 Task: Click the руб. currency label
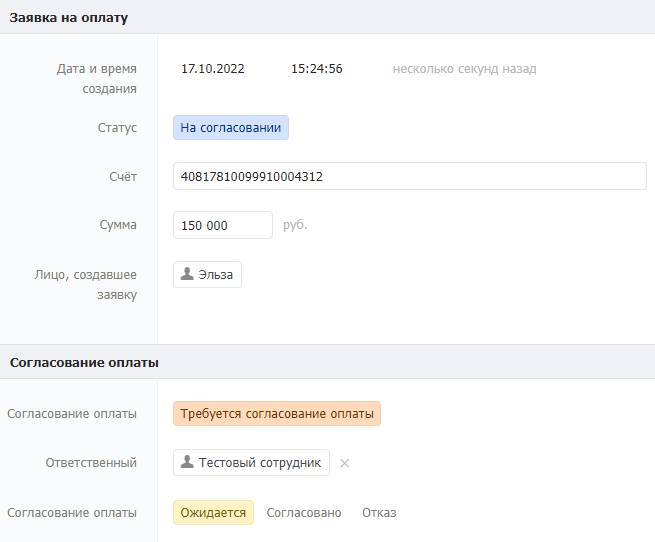[x=295, y=225]
